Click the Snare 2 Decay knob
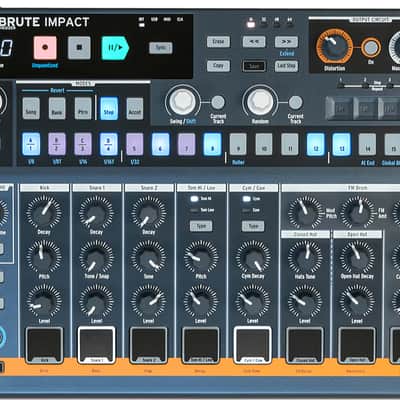Viewport: 400px width, 400px height. tap(149, 212)
